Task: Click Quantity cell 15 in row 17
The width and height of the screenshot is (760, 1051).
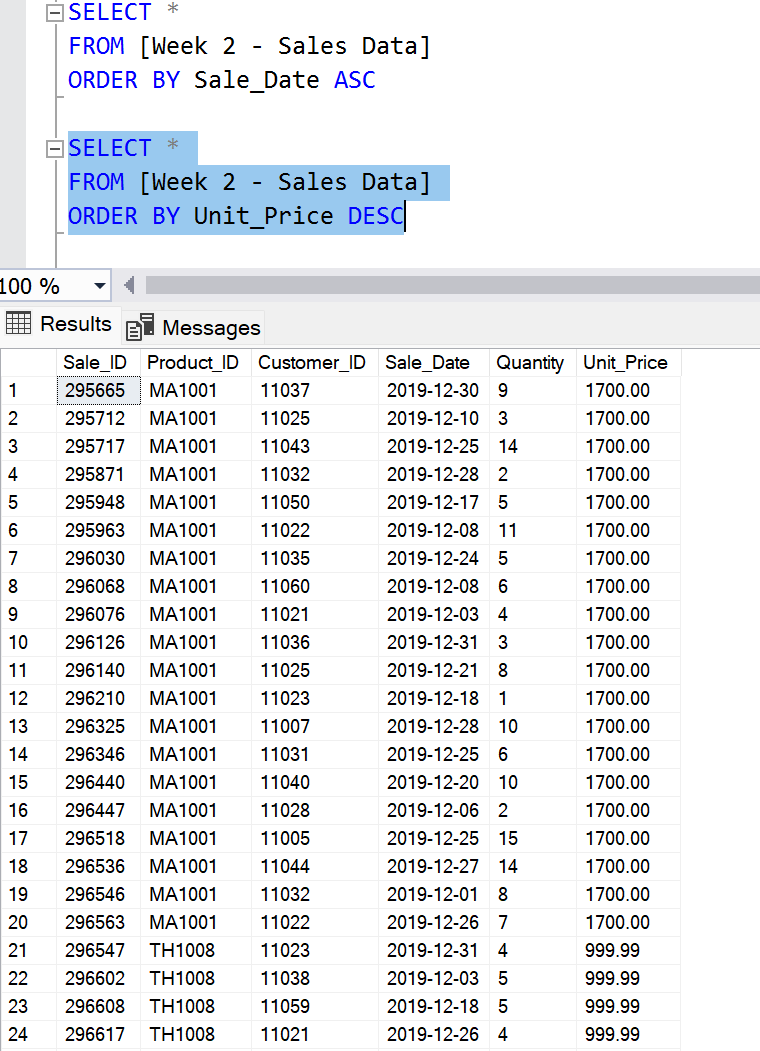Action: click(x=533, y=839)
